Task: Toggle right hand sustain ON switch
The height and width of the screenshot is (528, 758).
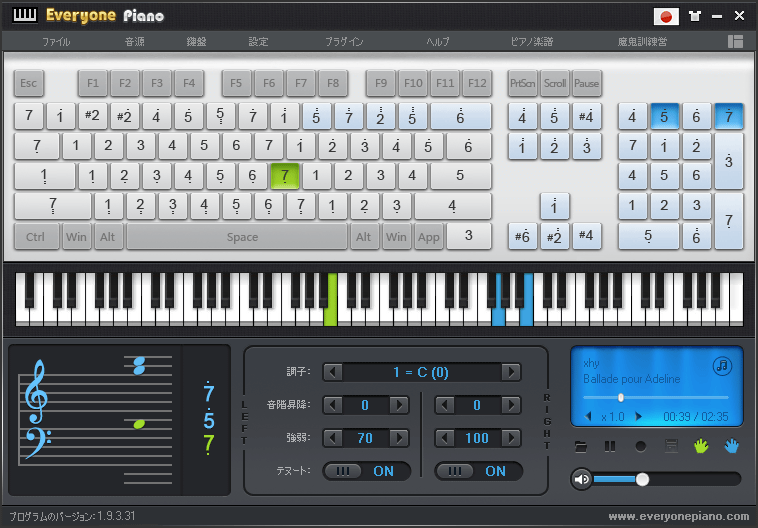Action: pyautogui.click(x=479, y=471)
